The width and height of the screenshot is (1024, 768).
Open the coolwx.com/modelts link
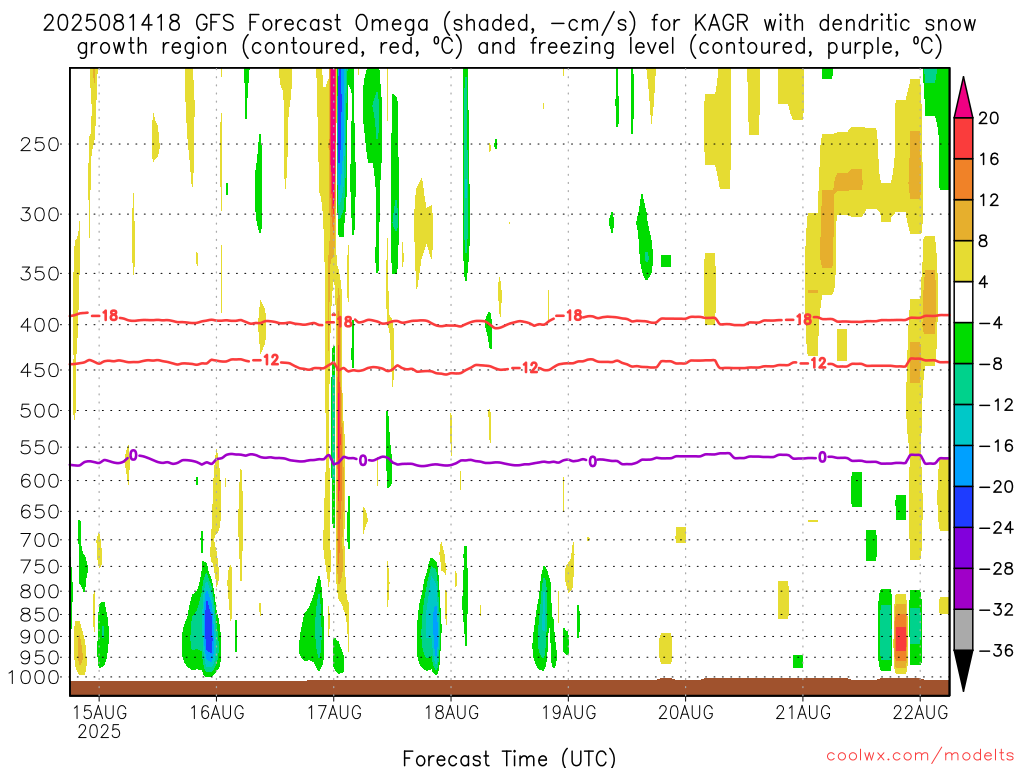(920, 756)
